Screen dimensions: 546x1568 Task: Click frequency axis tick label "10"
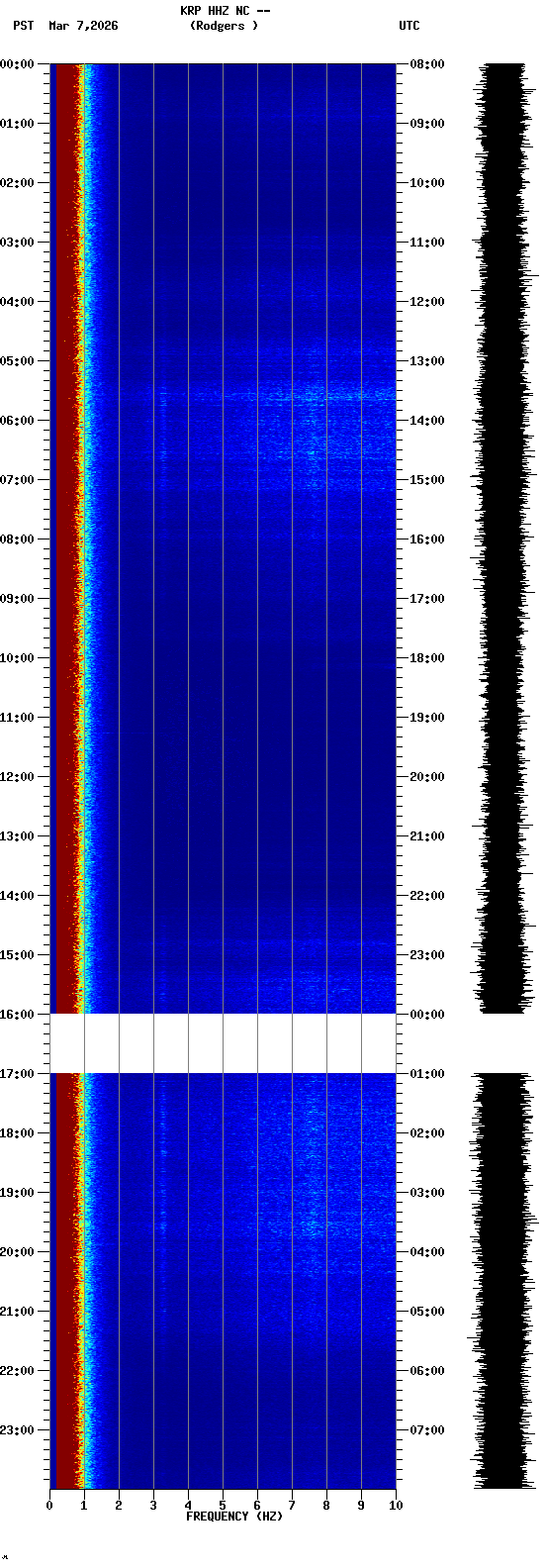[396, 1506]
